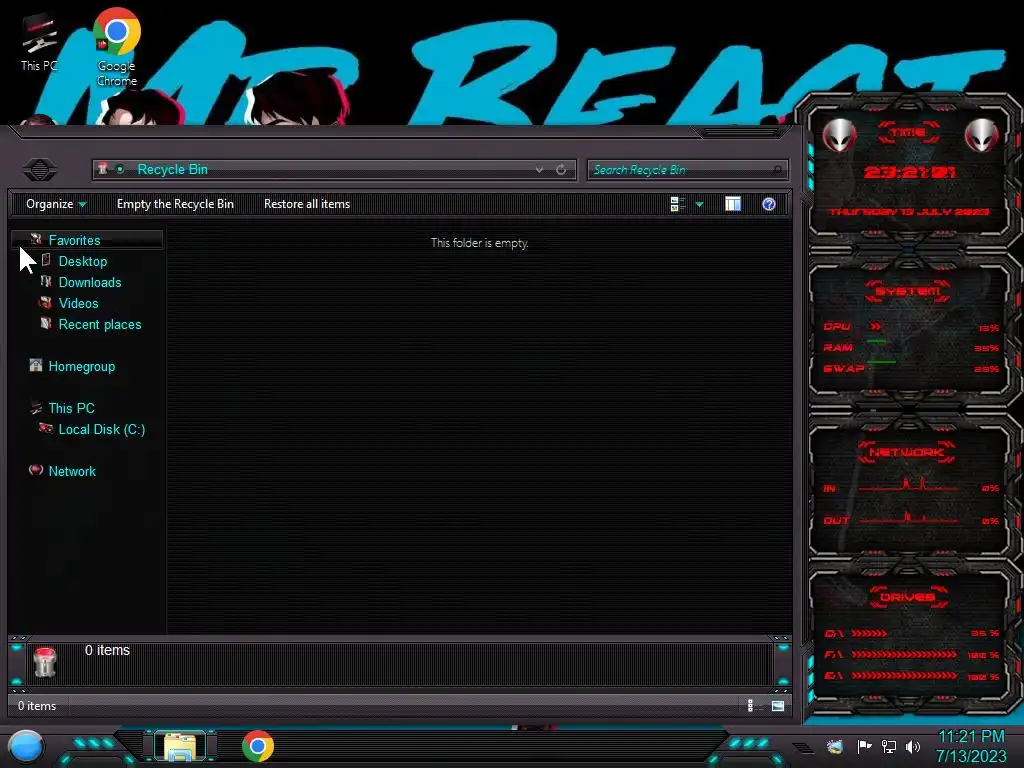Open the view options dropdown arrow
This screenshot has width=1024, height=768.
[699, 204]
